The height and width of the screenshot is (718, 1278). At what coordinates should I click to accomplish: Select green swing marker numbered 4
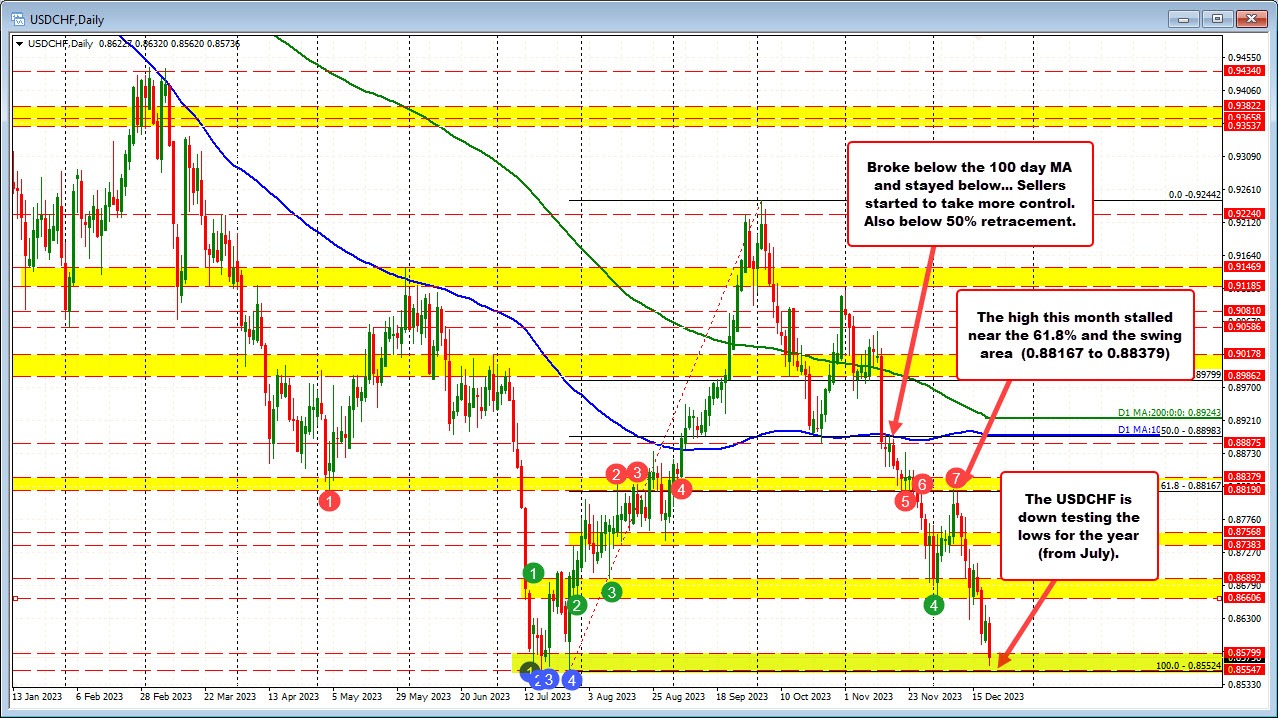[x=933, y=605]
